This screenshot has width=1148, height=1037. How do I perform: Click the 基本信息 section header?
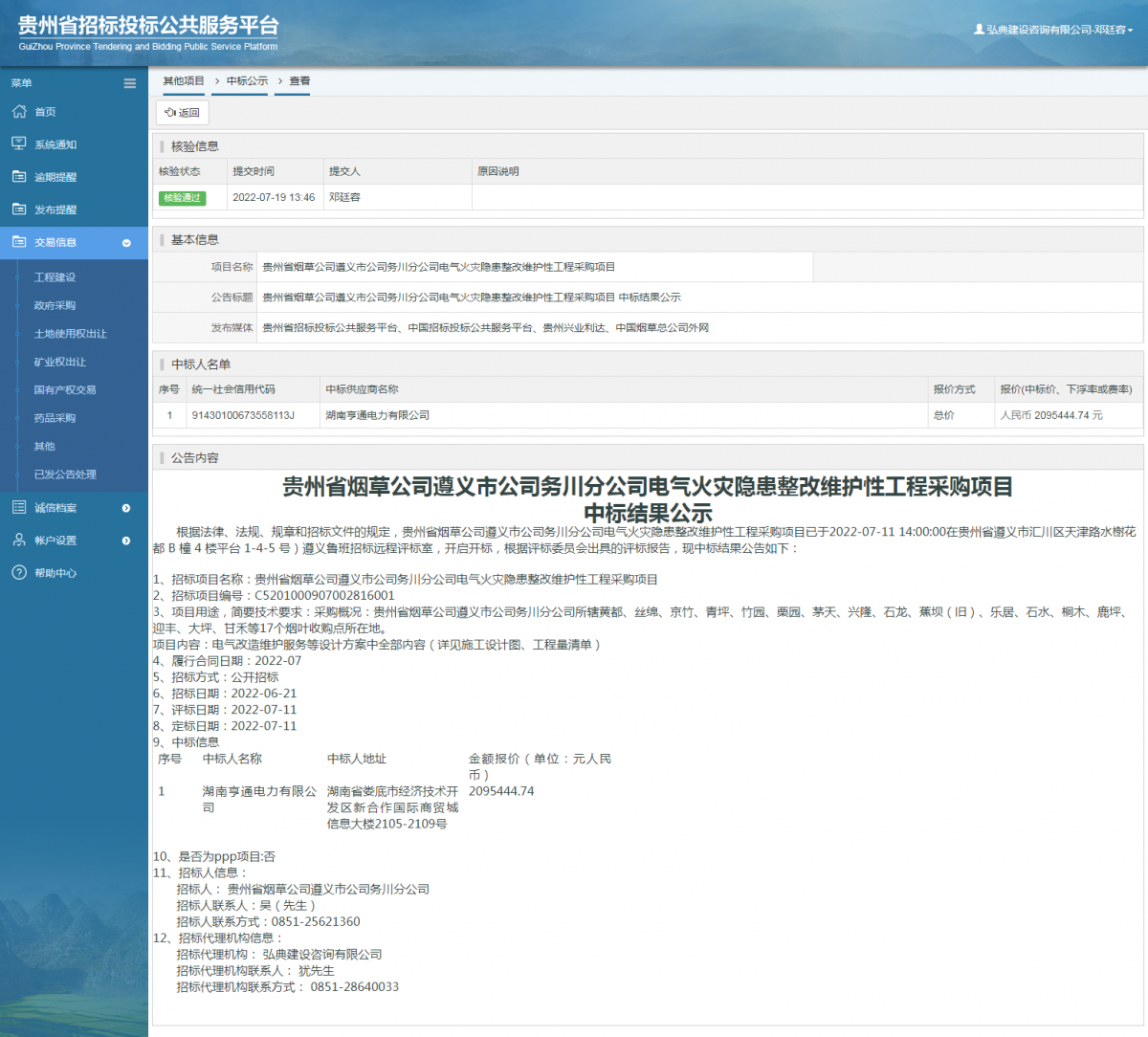[x=195, y=240]
